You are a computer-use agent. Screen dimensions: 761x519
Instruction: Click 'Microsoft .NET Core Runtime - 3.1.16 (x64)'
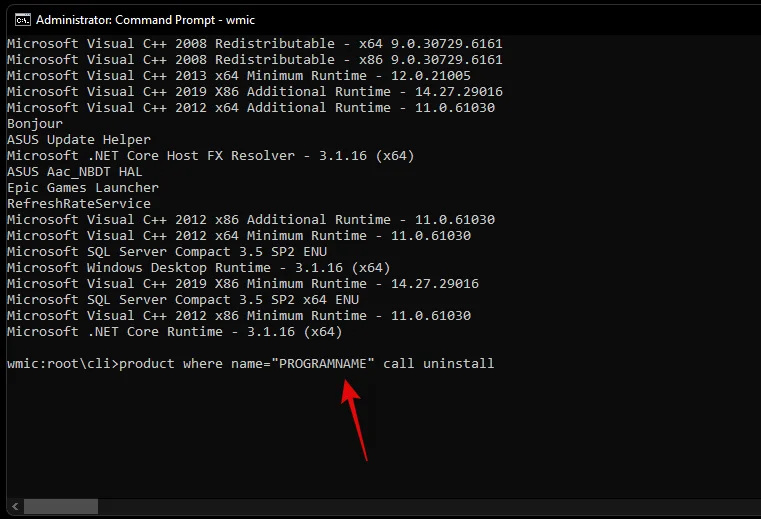click(175, 332)
